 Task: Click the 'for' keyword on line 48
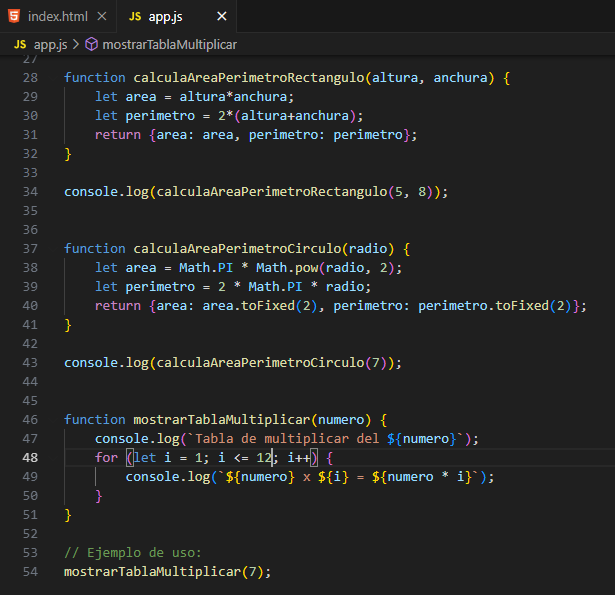tap(106, 457)
